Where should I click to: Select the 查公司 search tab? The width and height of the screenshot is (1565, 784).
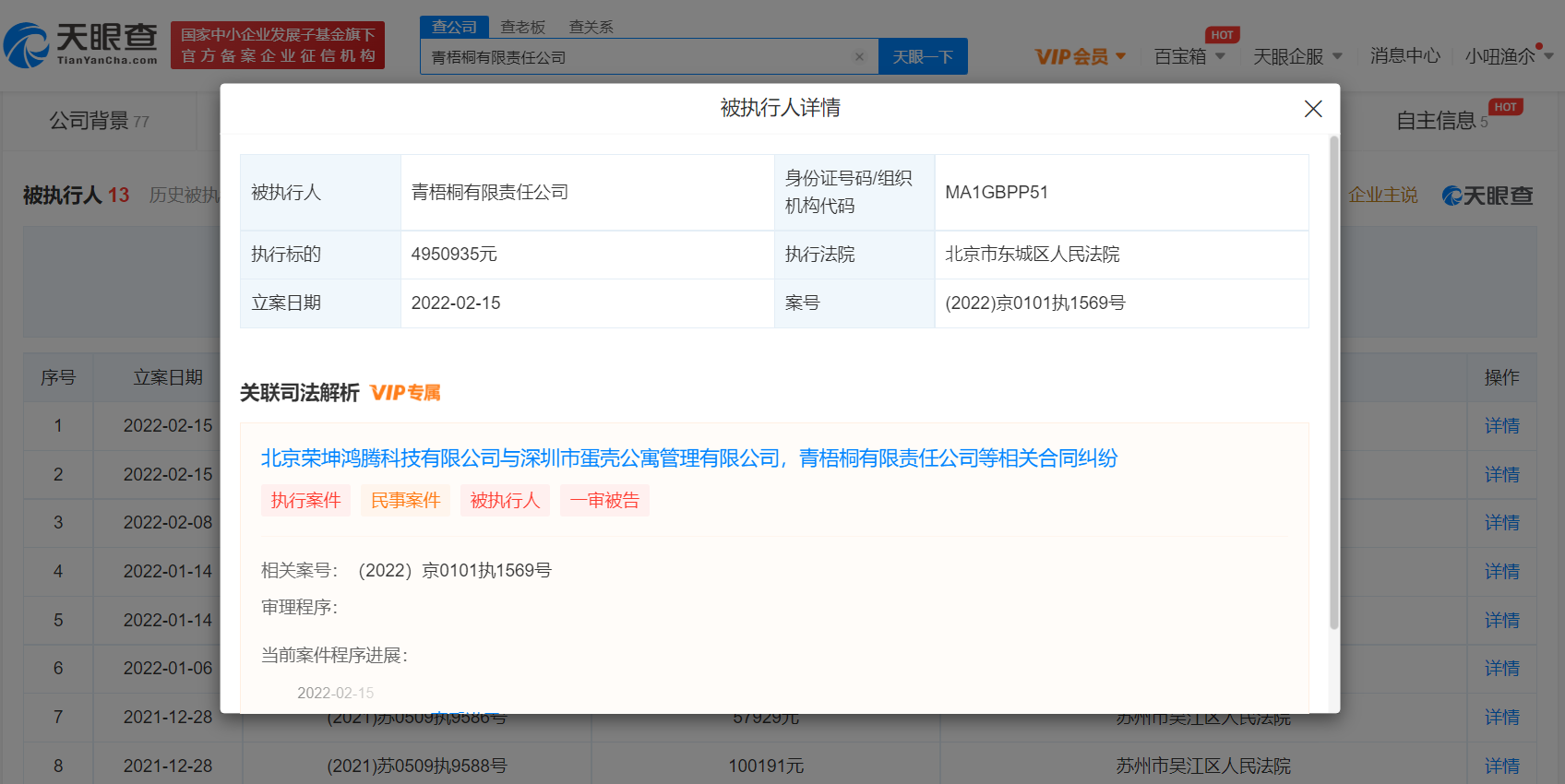(x=454, y=27)
